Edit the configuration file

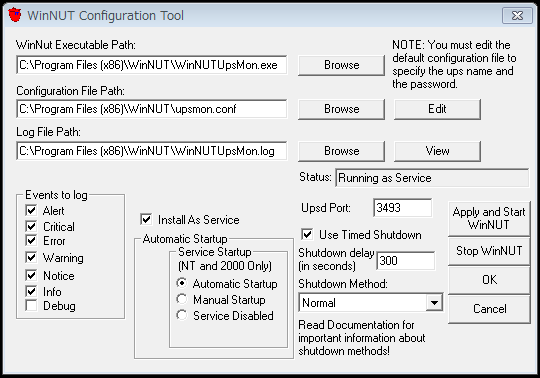[437, 109]
